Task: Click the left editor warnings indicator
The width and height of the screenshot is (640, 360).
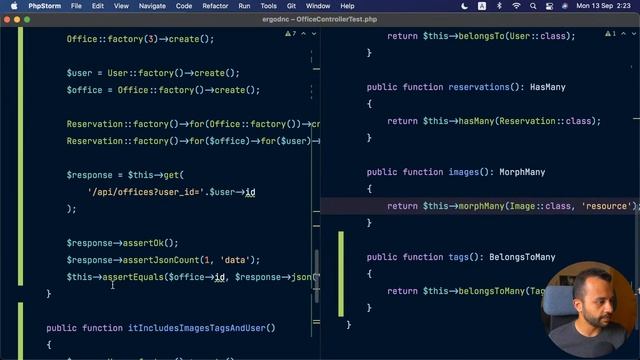Action: (x=290, y=33)
